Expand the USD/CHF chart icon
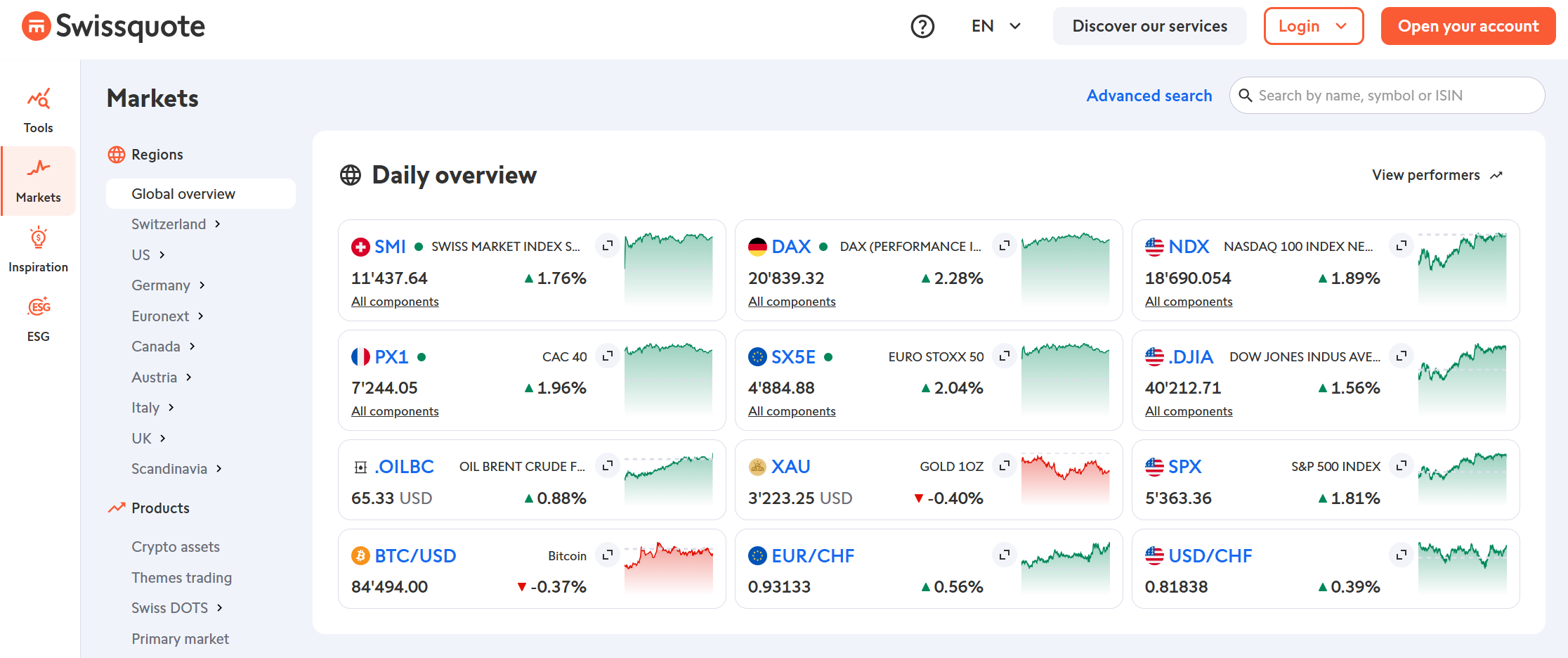This screenshot has height=658, width=1568. coord(1402,555)
